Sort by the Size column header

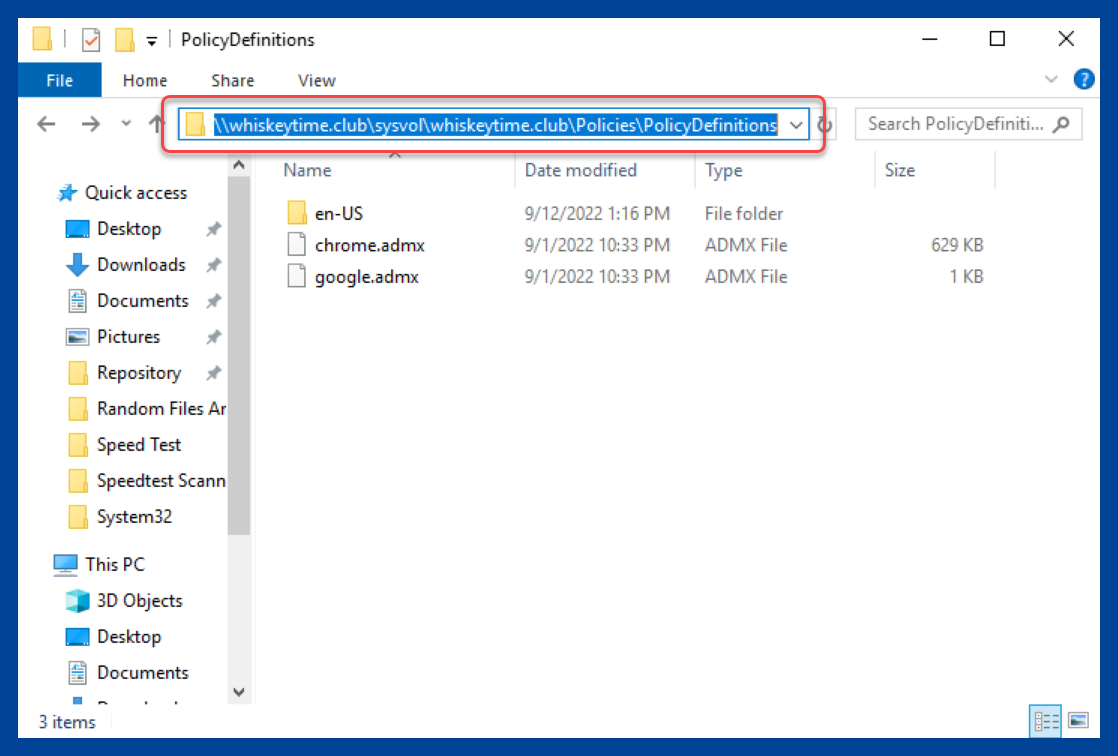pyautogui.click(x=900, y=170)
